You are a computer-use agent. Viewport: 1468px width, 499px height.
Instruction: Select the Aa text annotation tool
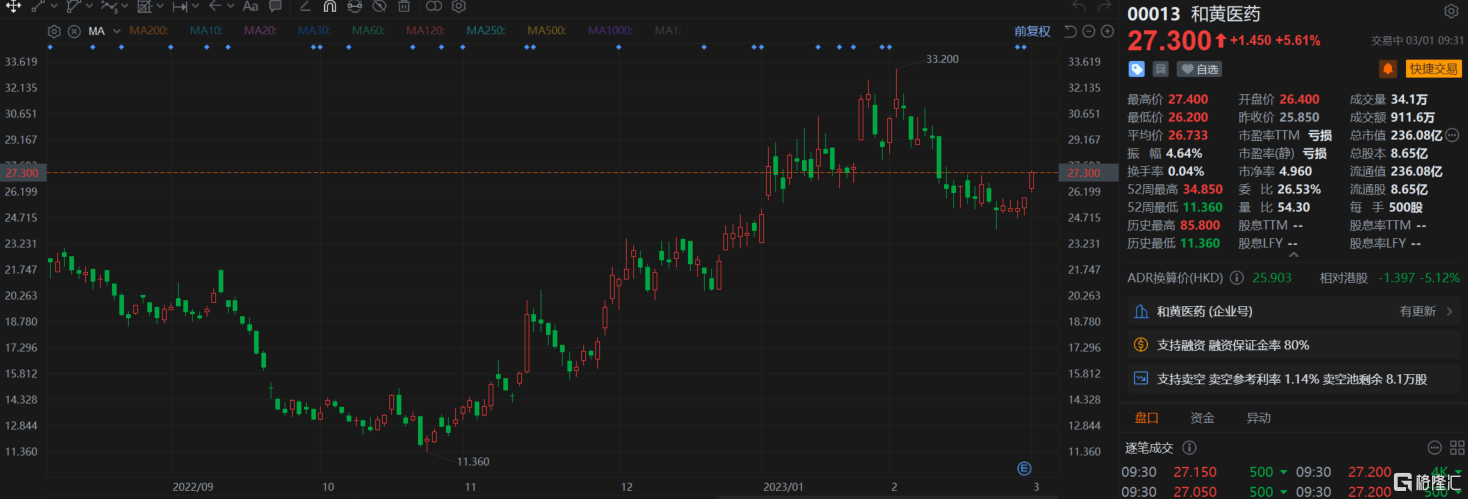pos(250,6)
